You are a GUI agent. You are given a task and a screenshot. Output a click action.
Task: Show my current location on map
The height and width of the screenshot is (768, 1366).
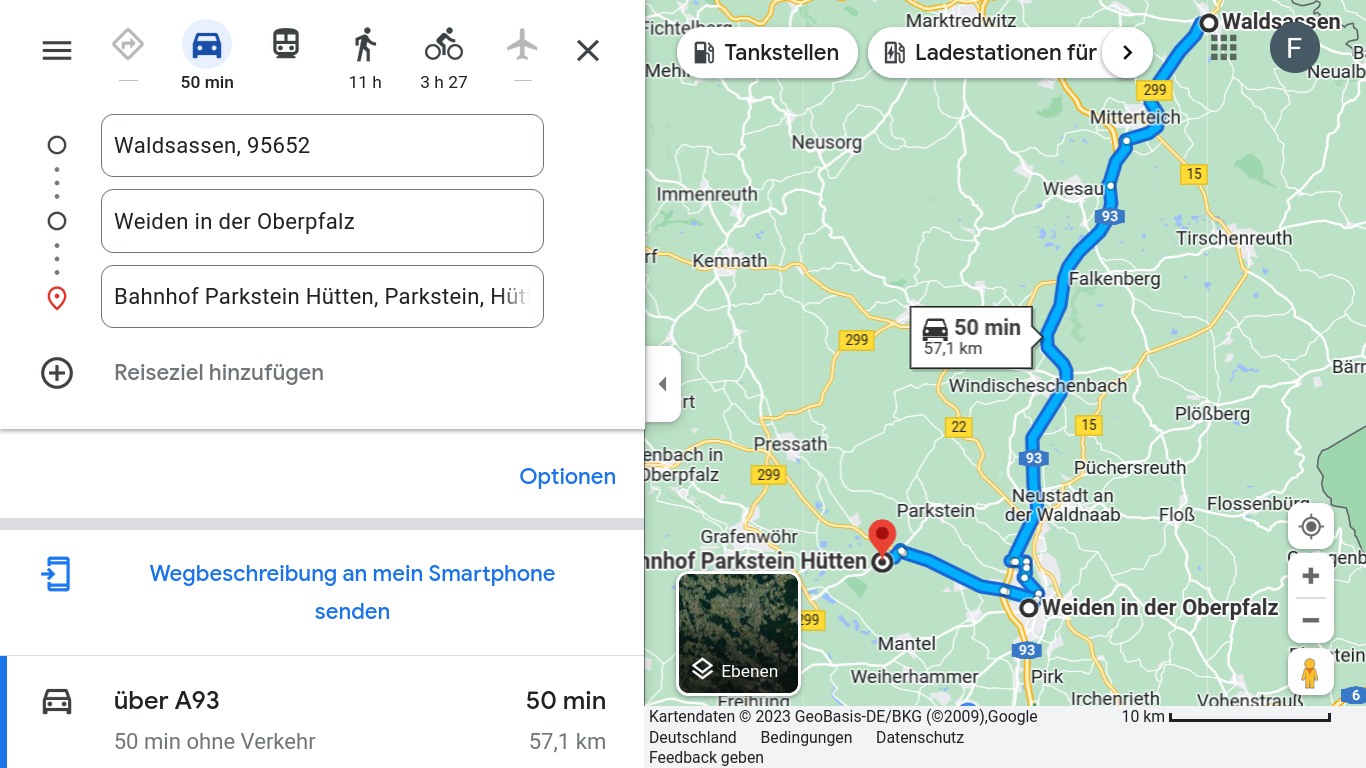point(1311,527)
